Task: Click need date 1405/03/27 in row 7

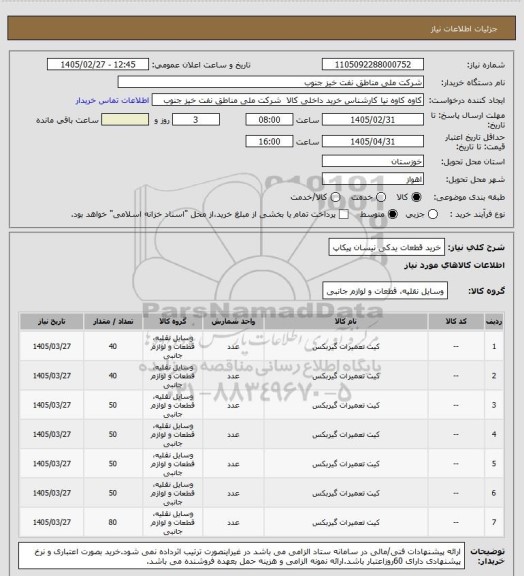Action: (x=52, y=522)
